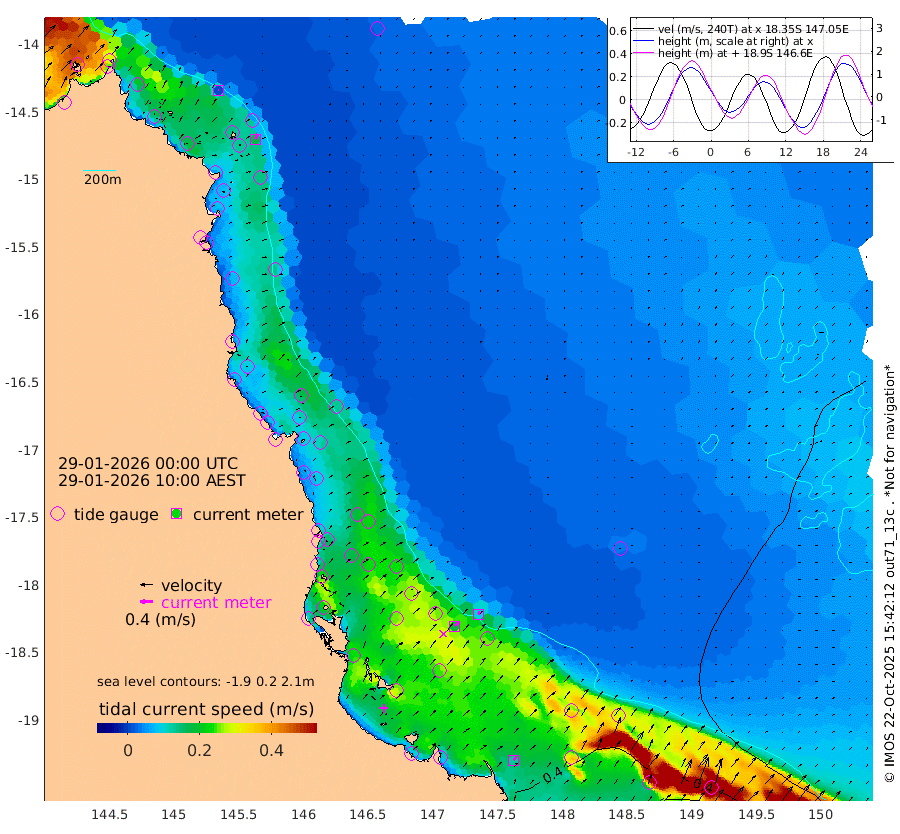Click the current meter square near 18.2S 147.35E
Image resolution: width=900 pixels, height=834 pixels.
(478, 614)
